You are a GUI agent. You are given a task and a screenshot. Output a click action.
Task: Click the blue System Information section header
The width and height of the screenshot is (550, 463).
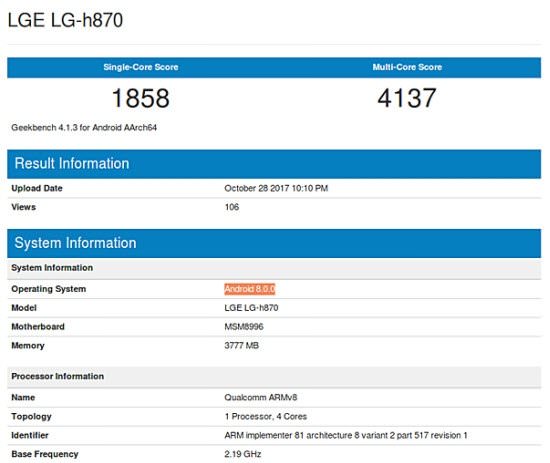(x=274, y=243)
